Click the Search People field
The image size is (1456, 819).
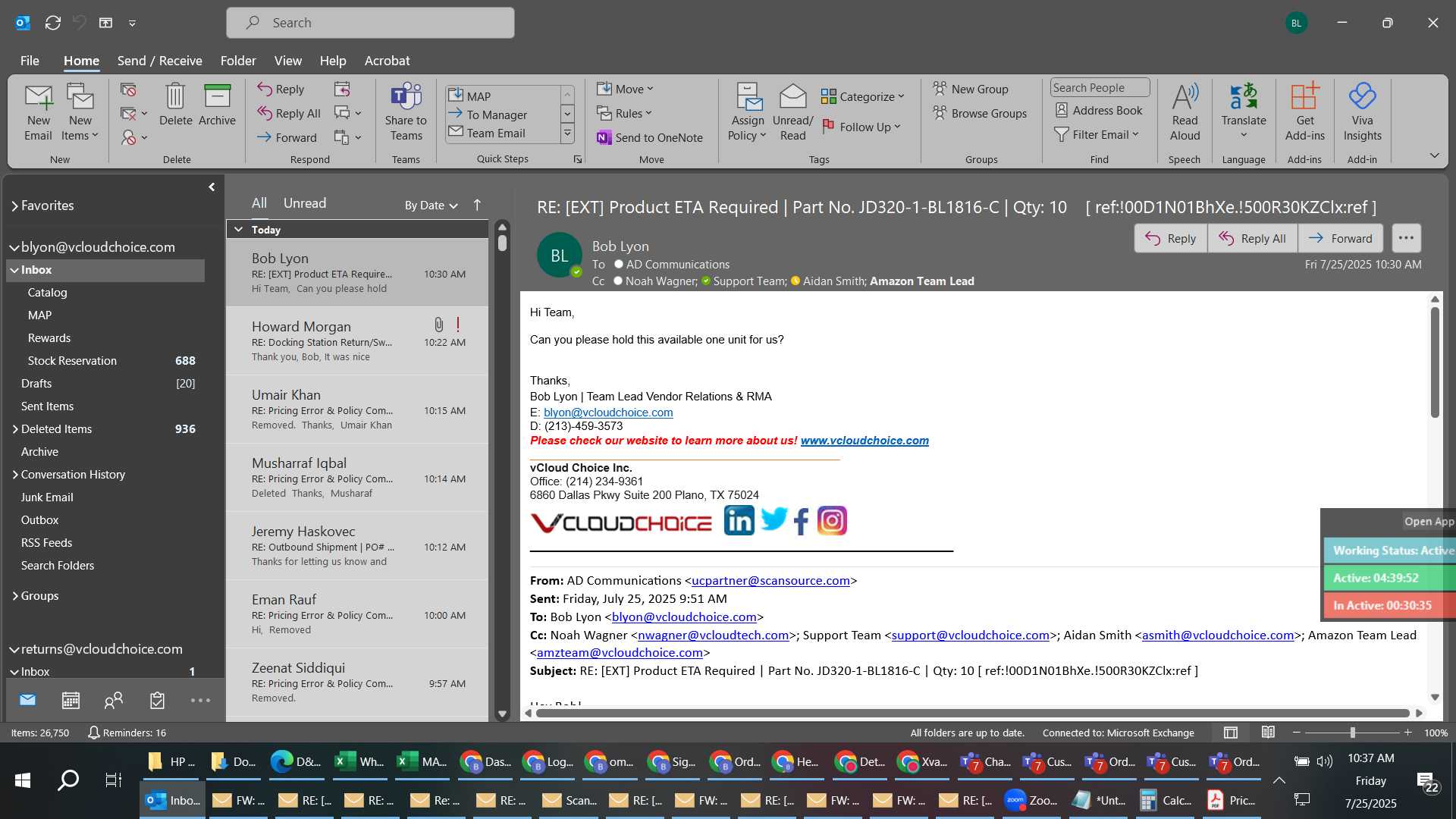tap(1100, 88)
